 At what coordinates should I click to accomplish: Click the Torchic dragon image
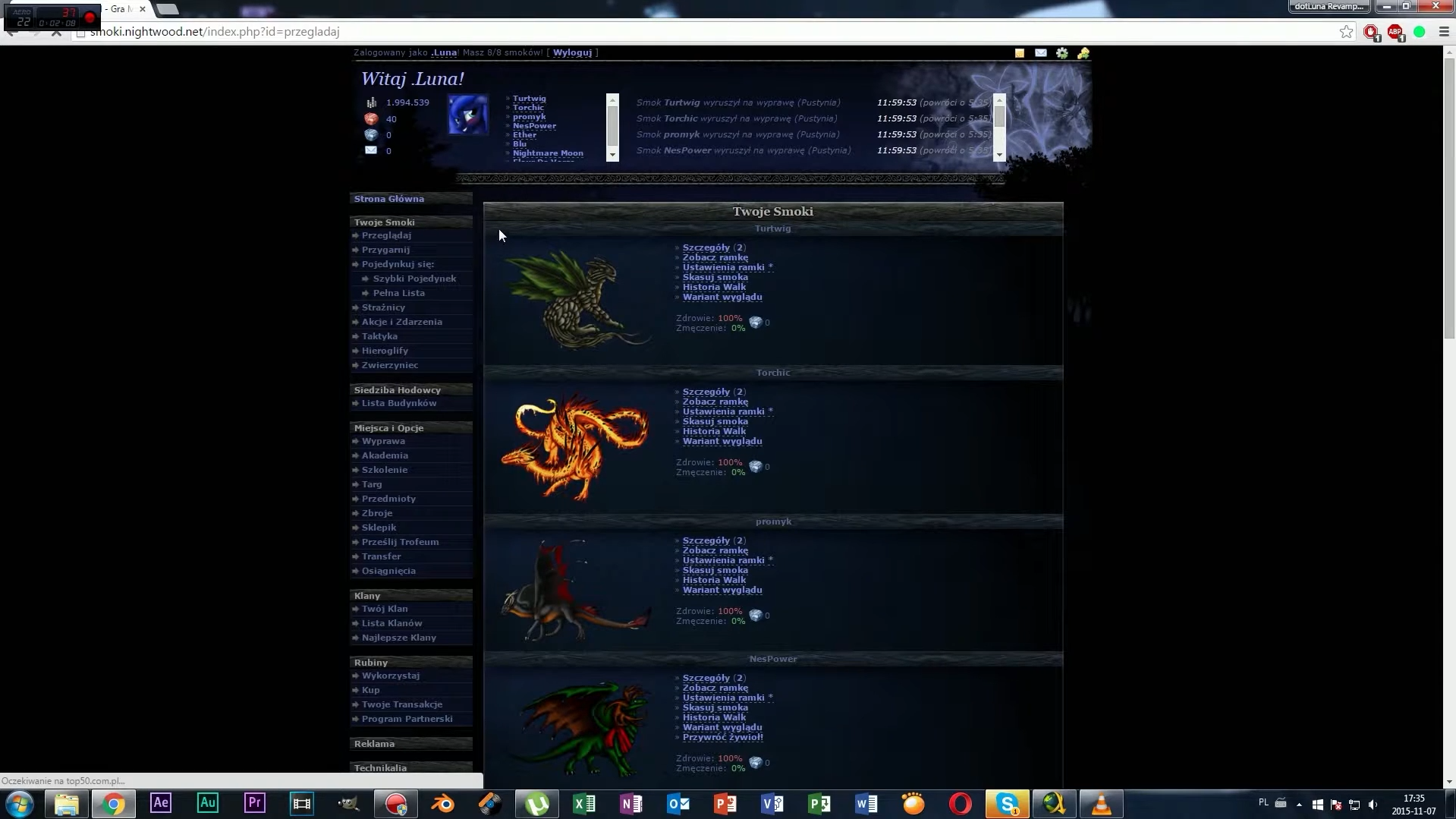[574, 446]
